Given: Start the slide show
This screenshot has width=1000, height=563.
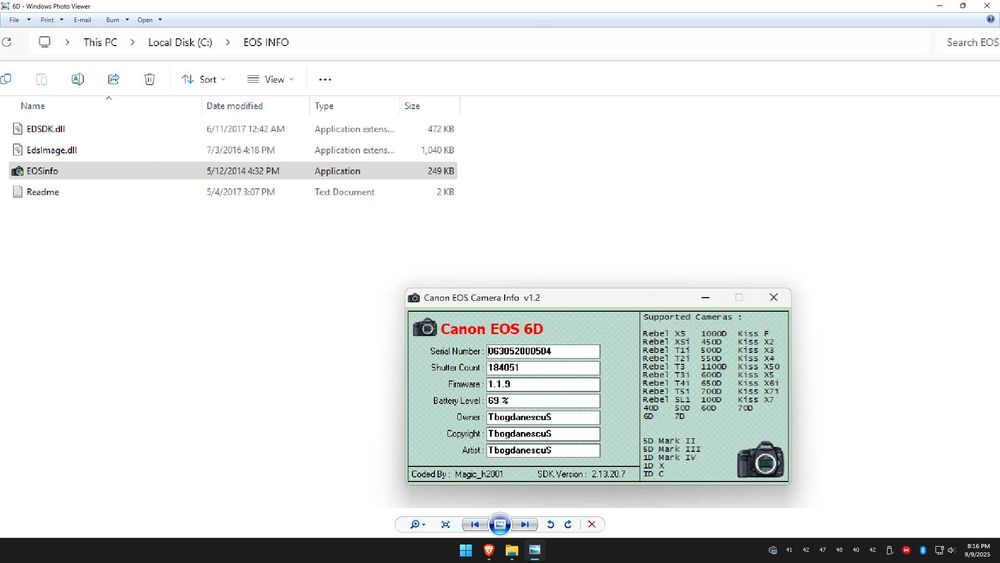Looking at the screenshot, I should pyautogui.click(x=500, y=524).
